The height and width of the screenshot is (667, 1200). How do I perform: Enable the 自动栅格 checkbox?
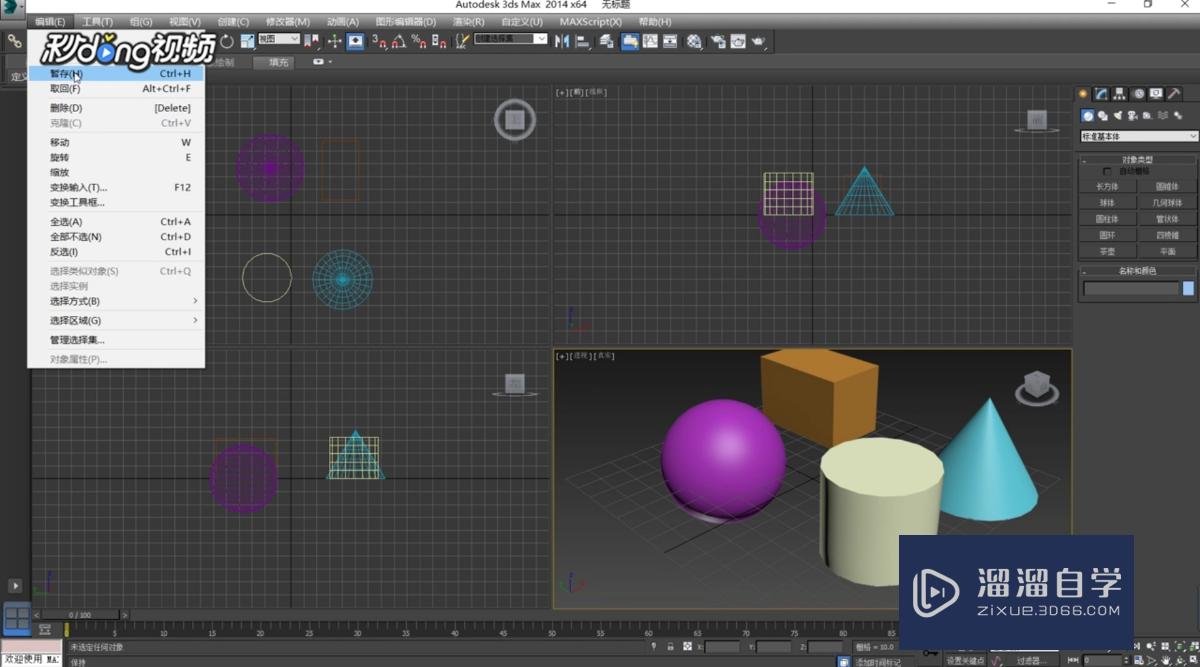tap(1107, 172)
